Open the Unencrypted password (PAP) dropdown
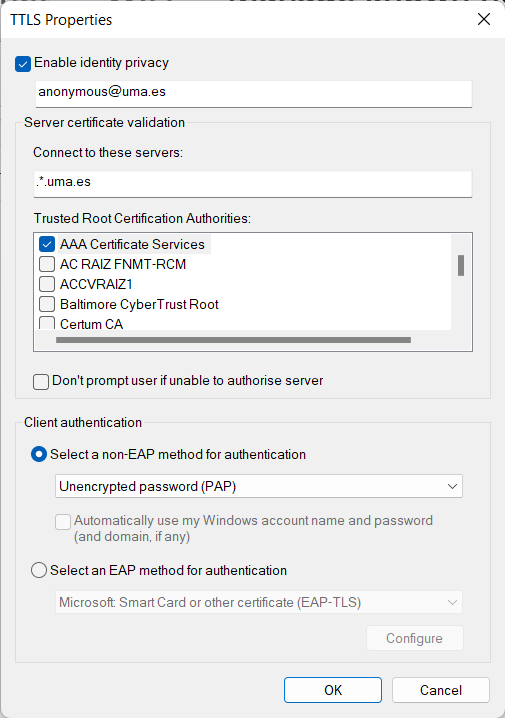Viewport: 505px width, 718px height. (x=259, y=486)
